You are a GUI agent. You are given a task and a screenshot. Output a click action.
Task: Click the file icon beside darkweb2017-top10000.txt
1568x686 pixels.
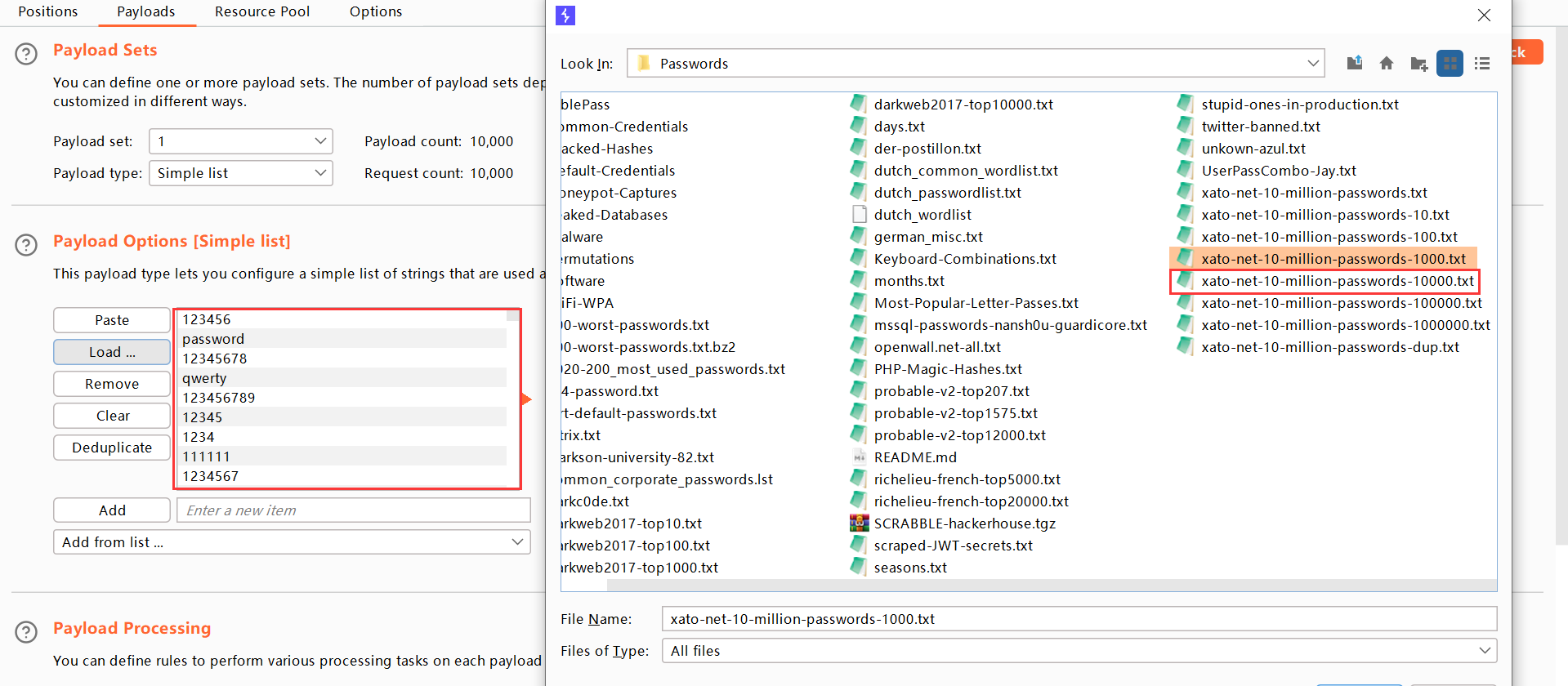pos(859,104)
